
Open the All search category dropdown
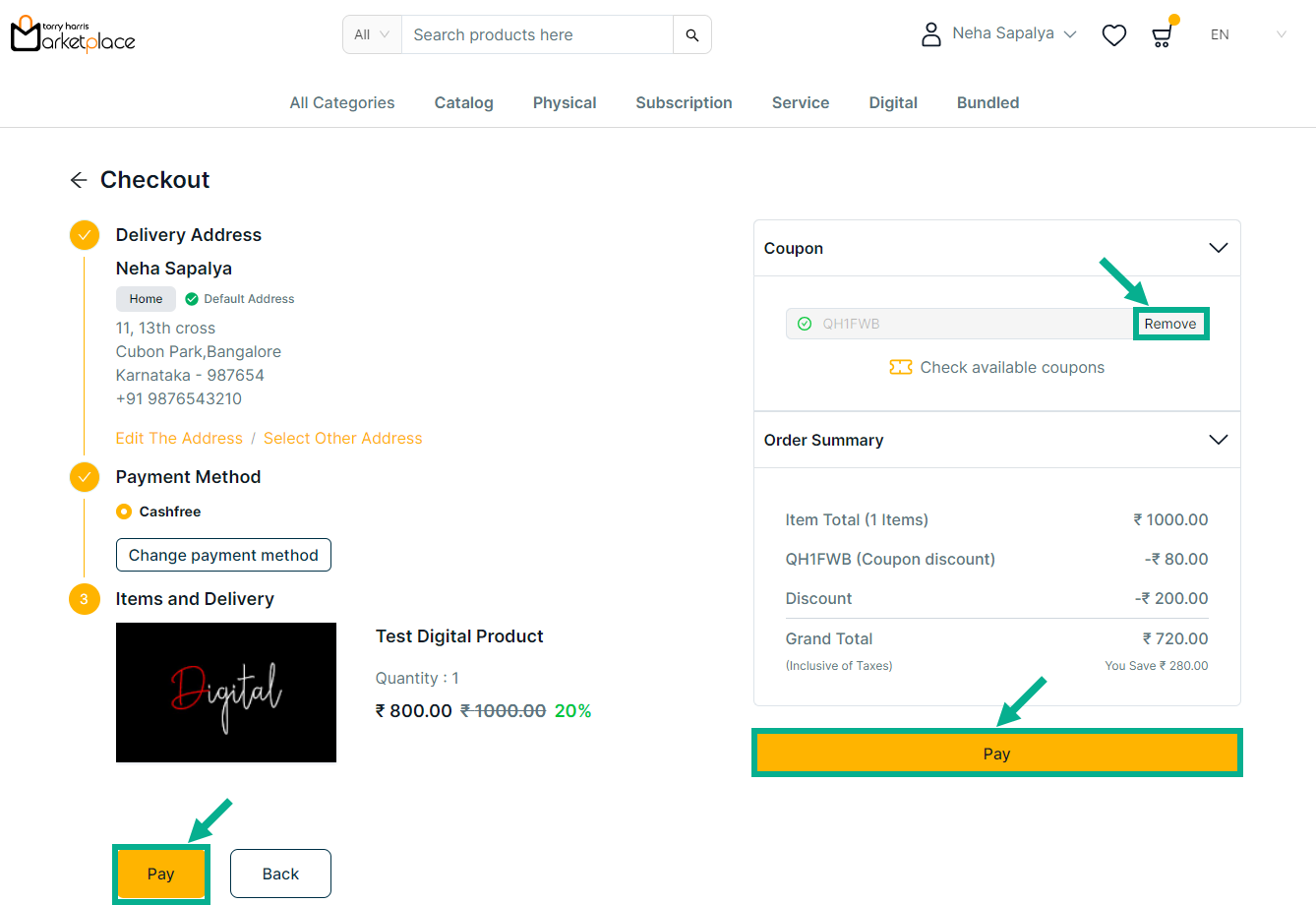(x=372, y=35)
